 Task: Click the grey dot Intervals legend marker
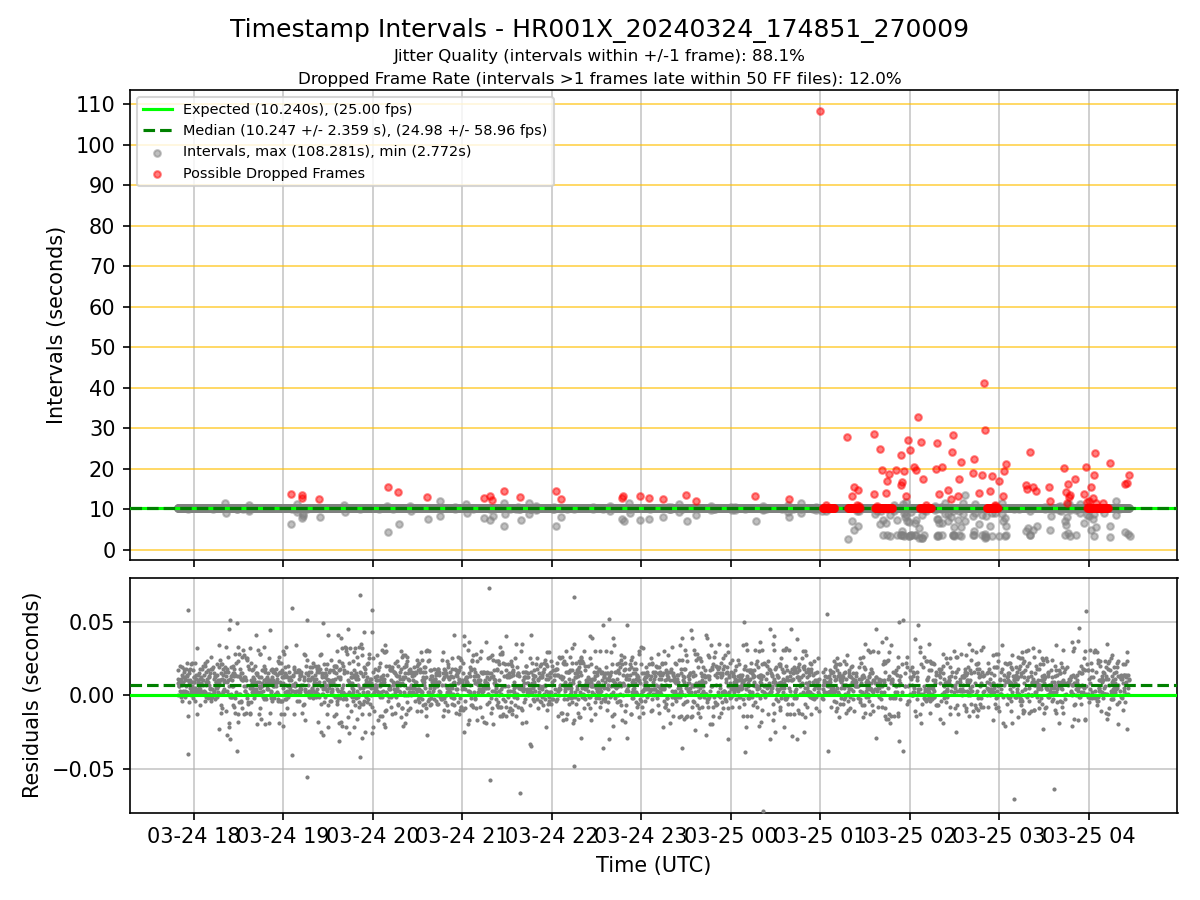click(x=158, y=152)
